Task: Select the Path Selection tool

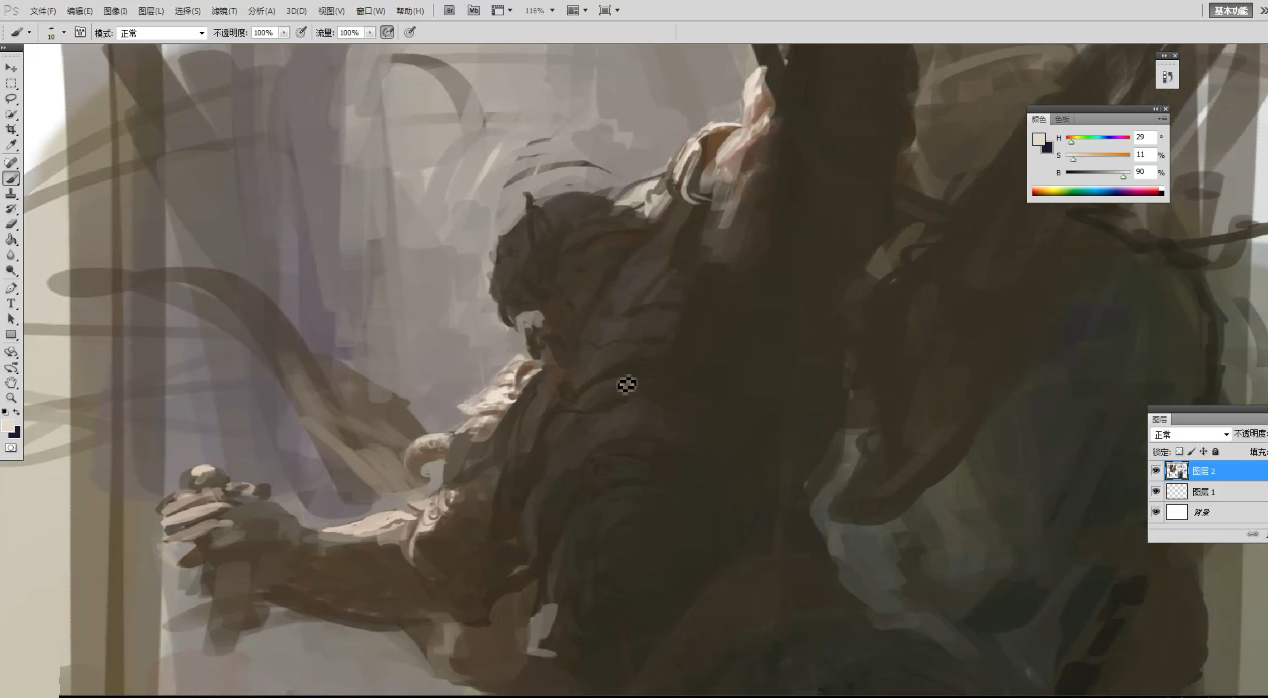Action: pyautogui.click(x=12, y=319)
